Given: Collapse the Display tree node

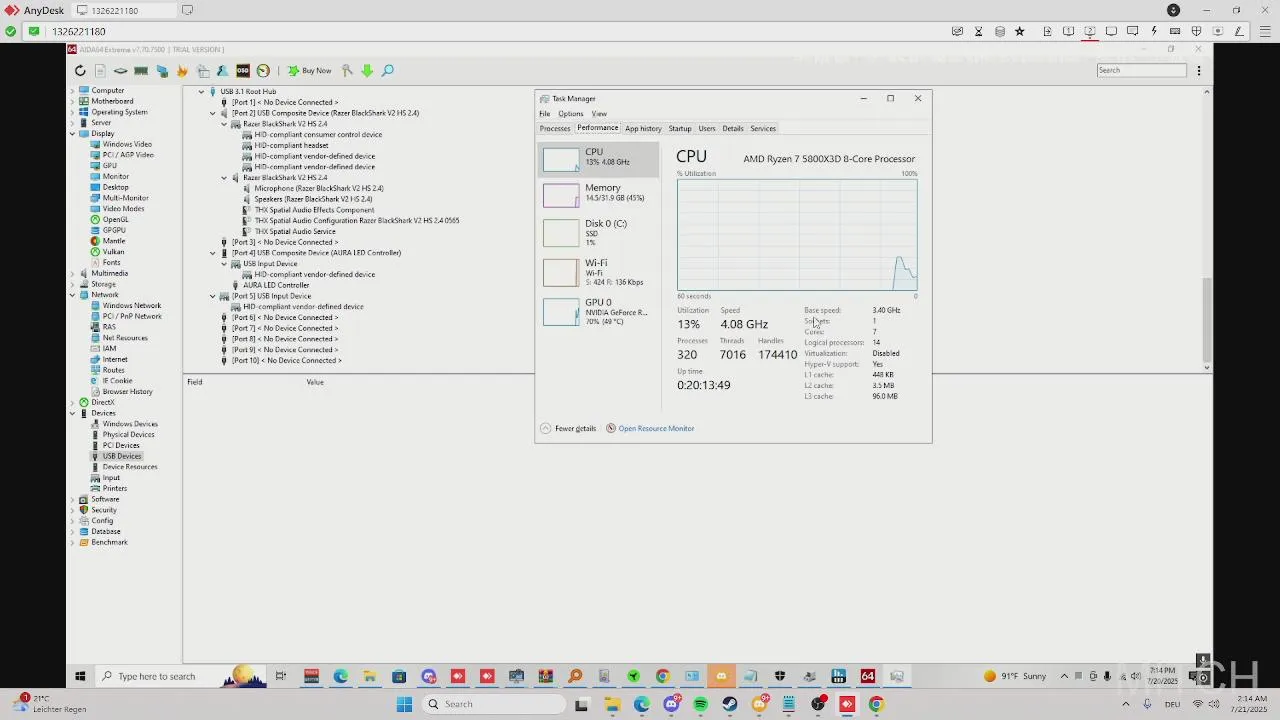Looking at the screenshot, I should pyautogui.click(x=72, y=134).
